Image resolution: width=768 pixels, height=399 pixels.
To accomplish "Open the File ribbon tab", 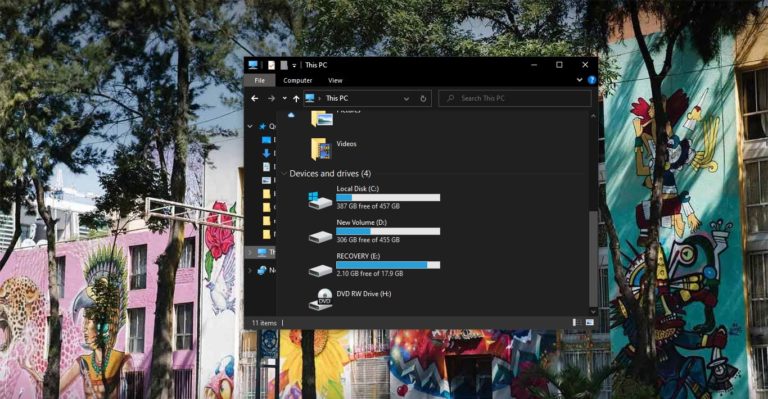I will tap(260, 80).
